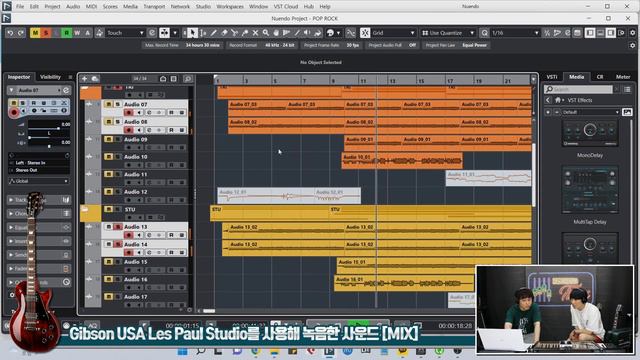Select the Play speaker tool
The height and width of the screenshot is (360, 640).
[x=307, y=33]
